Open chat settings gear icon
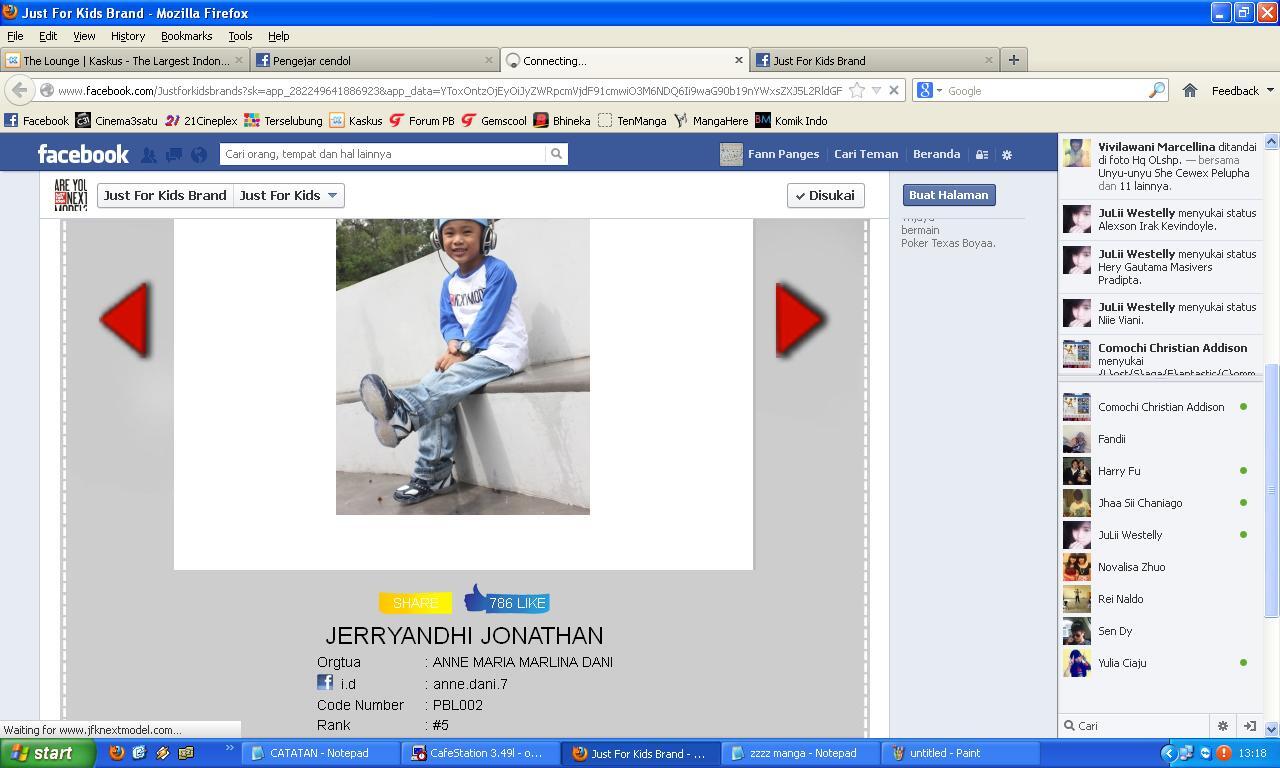 pyautogui.click(x=1222, y=726)
